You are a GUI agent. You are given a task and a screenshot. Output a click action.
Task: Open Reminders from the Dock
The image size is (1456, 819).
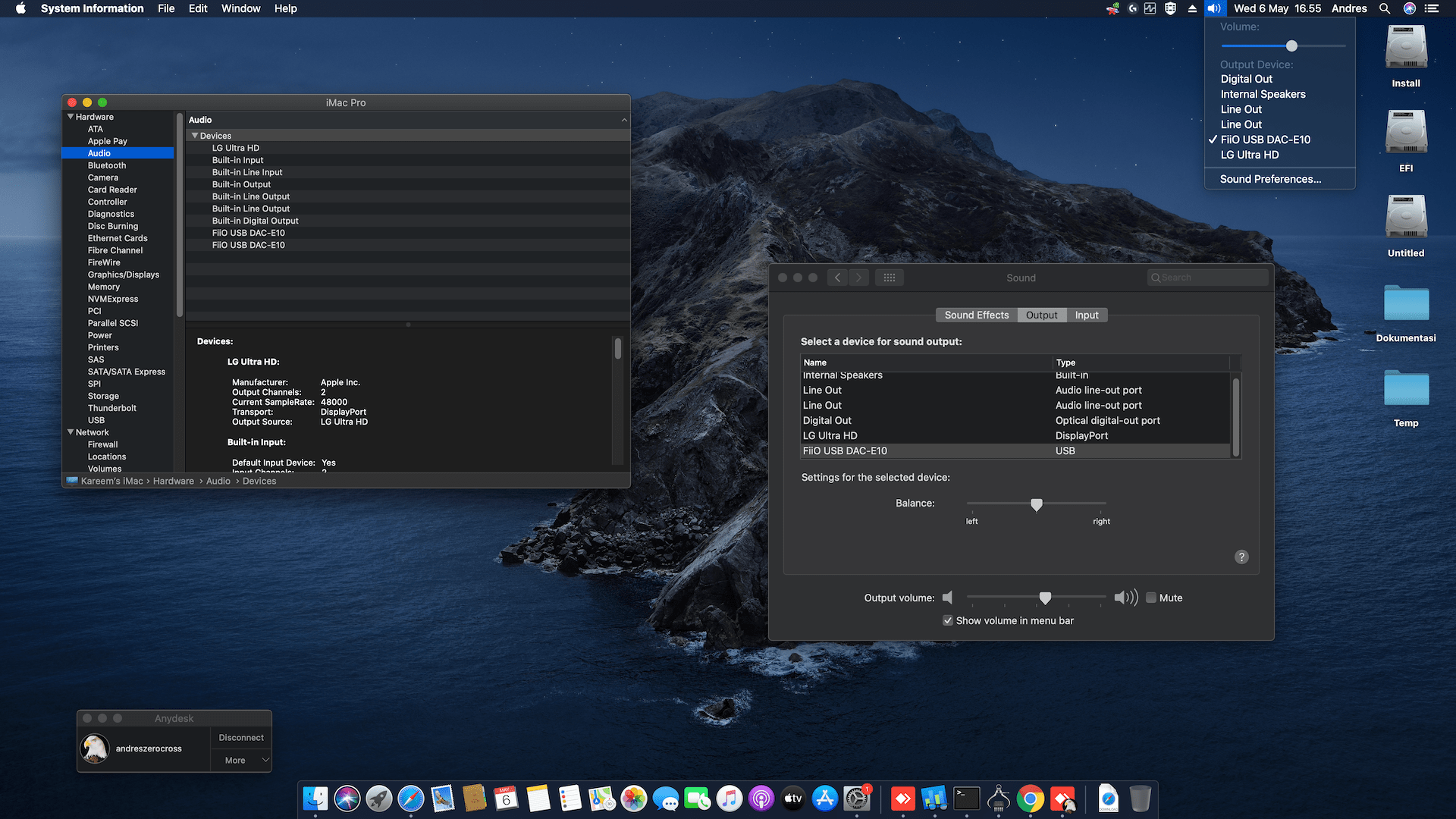pyautogui.click(x=570, y=799)
